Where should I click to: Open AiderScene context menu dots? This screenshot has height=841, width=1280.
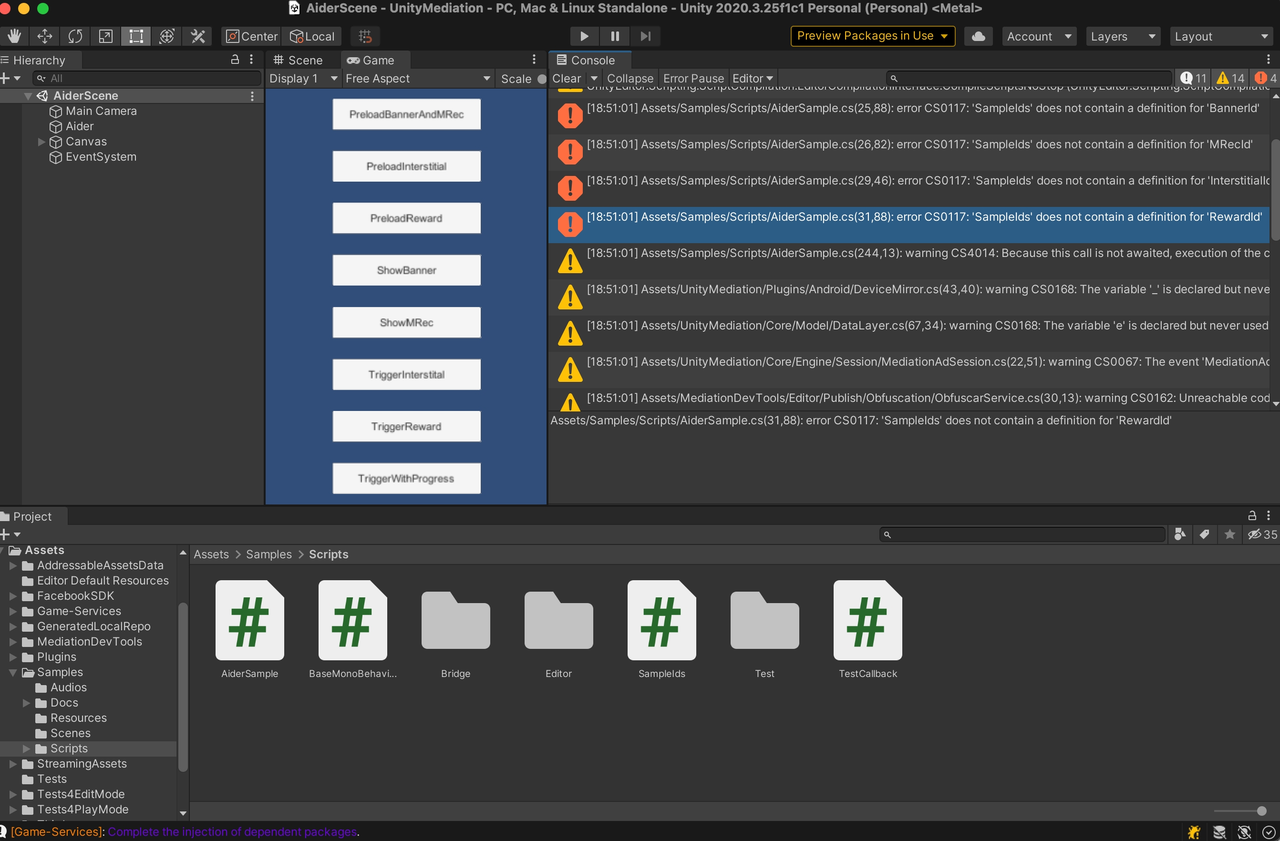tap(252, 96)
